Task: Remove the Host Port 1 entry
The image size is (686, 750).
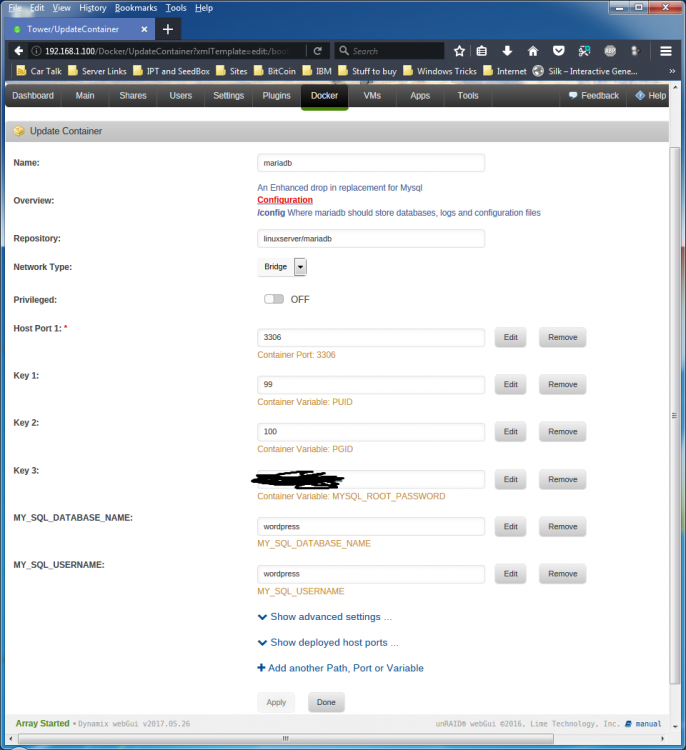Action: click(x=563, y=337)
